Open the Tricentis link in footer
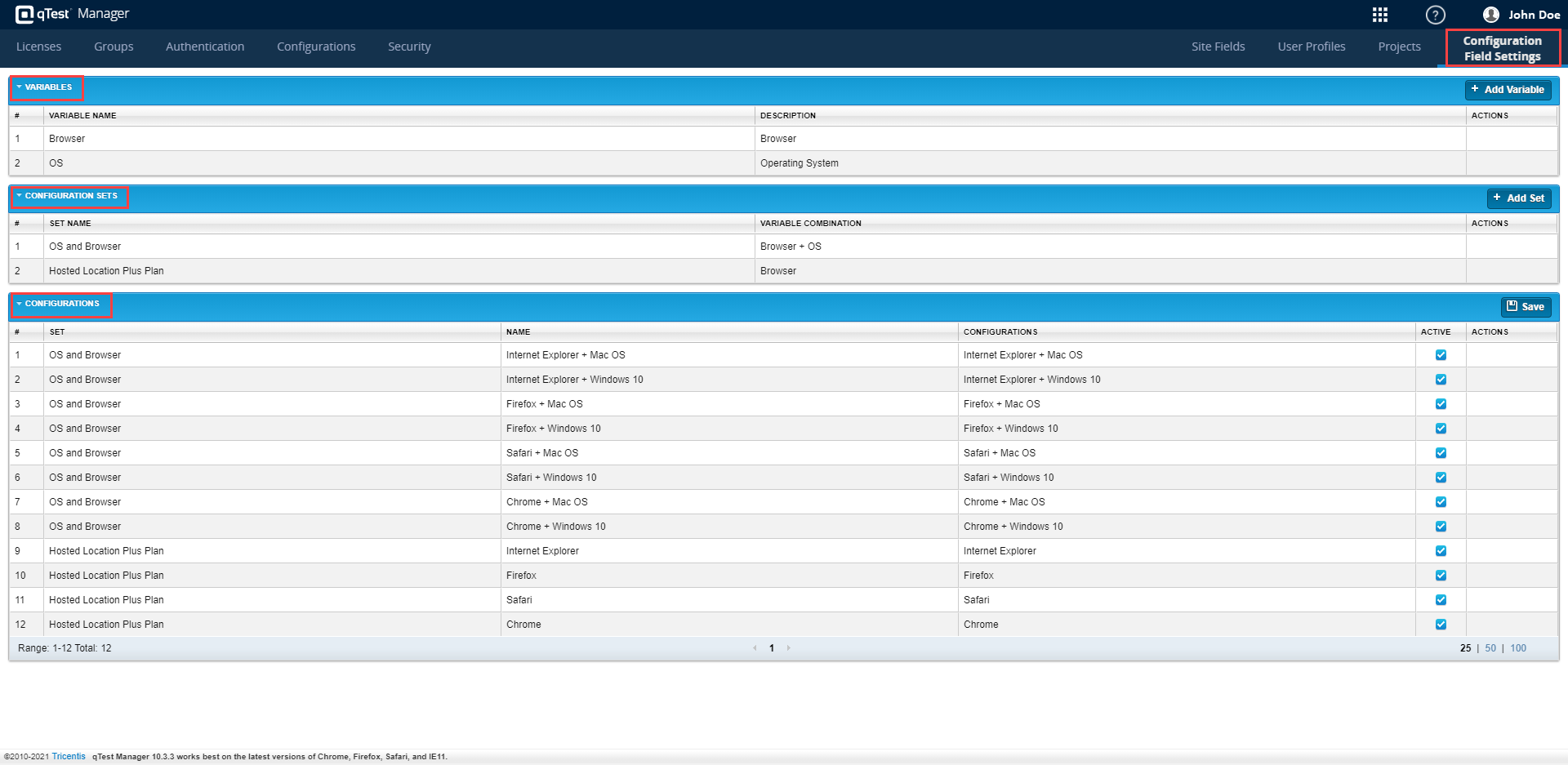This screenshot has width=1568, height=765. pos(69,757)
